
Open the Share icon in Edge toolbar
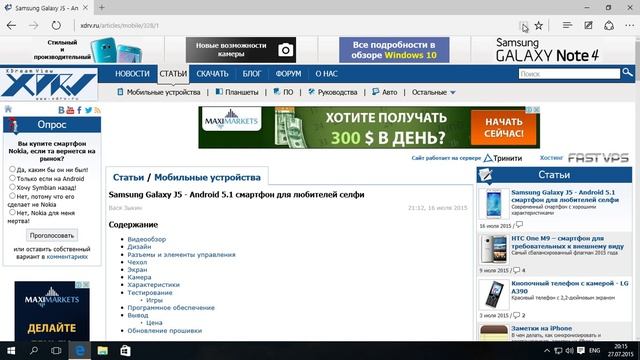609,25
